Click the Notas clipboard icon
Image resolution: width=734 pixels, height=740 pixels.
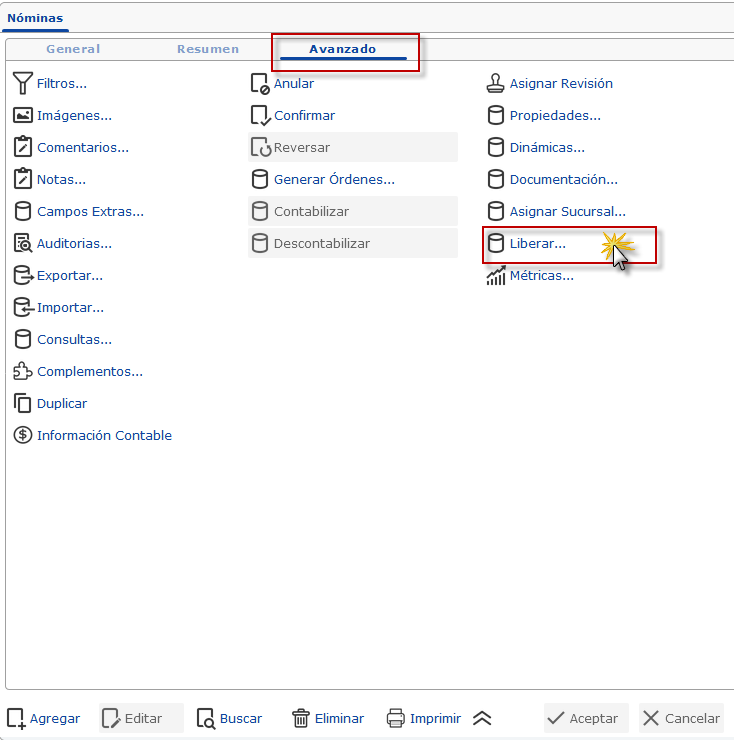[x=23, y=179]
